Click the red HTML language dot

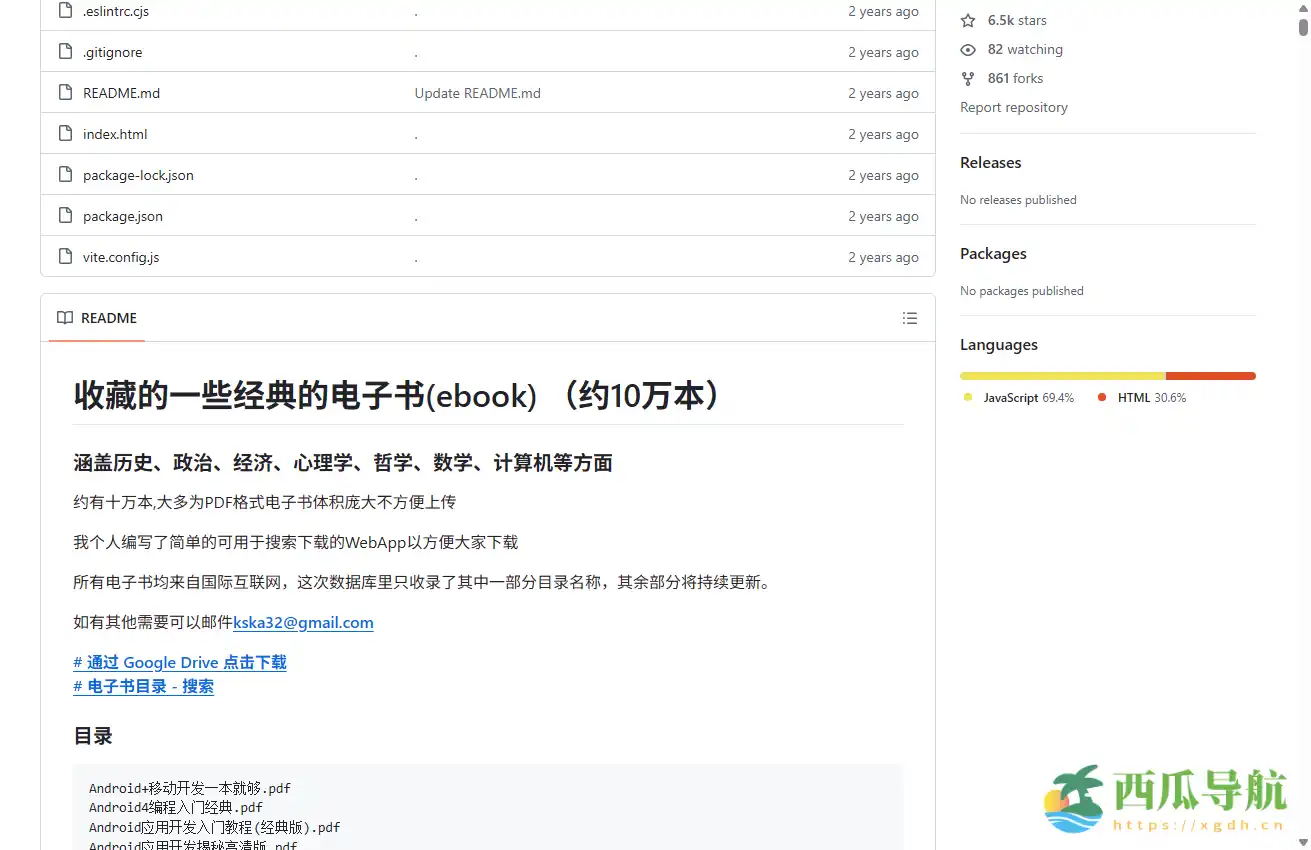(1102, 397)
